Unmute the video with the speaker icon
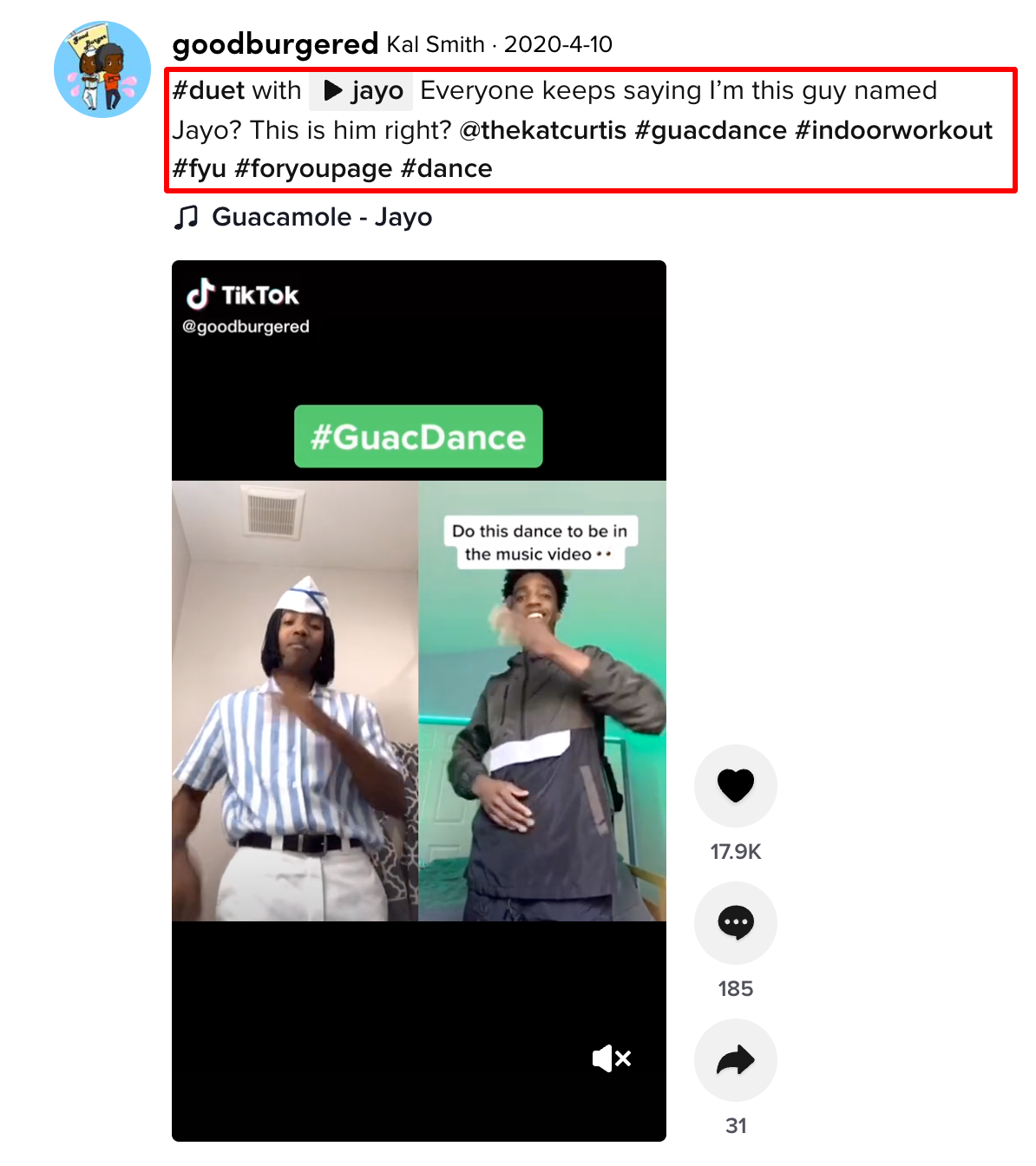 pos(612,1058)
